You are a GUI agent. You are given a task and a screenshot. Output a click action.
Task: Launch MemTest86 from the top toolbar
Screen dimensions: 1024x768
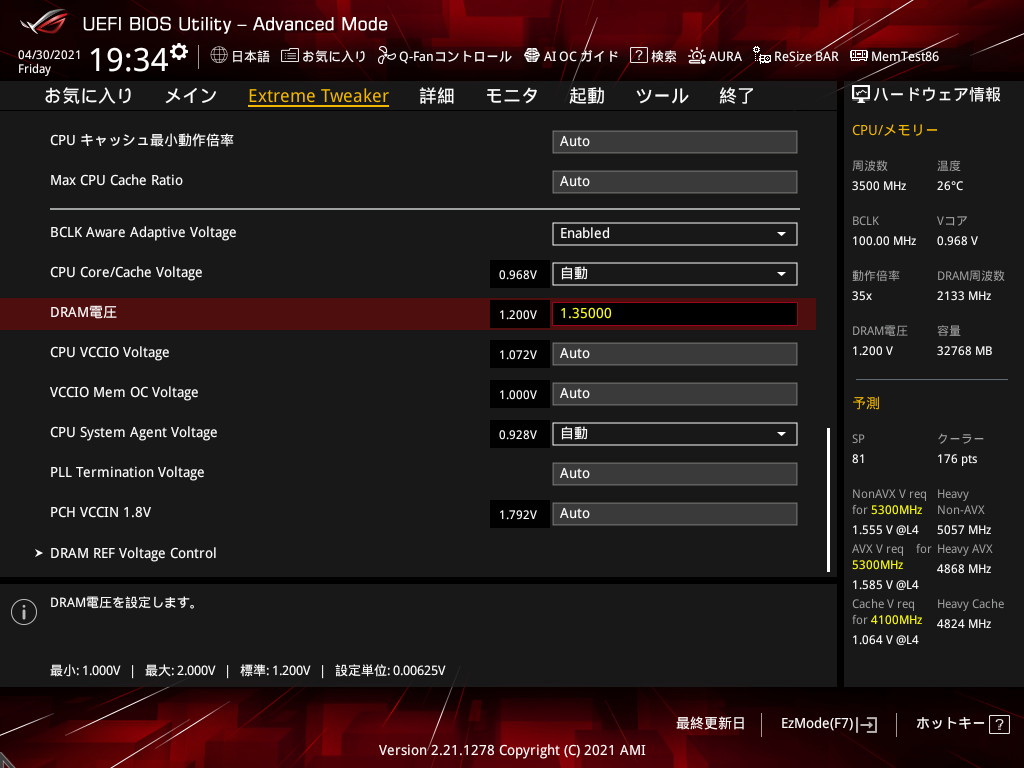894,56
